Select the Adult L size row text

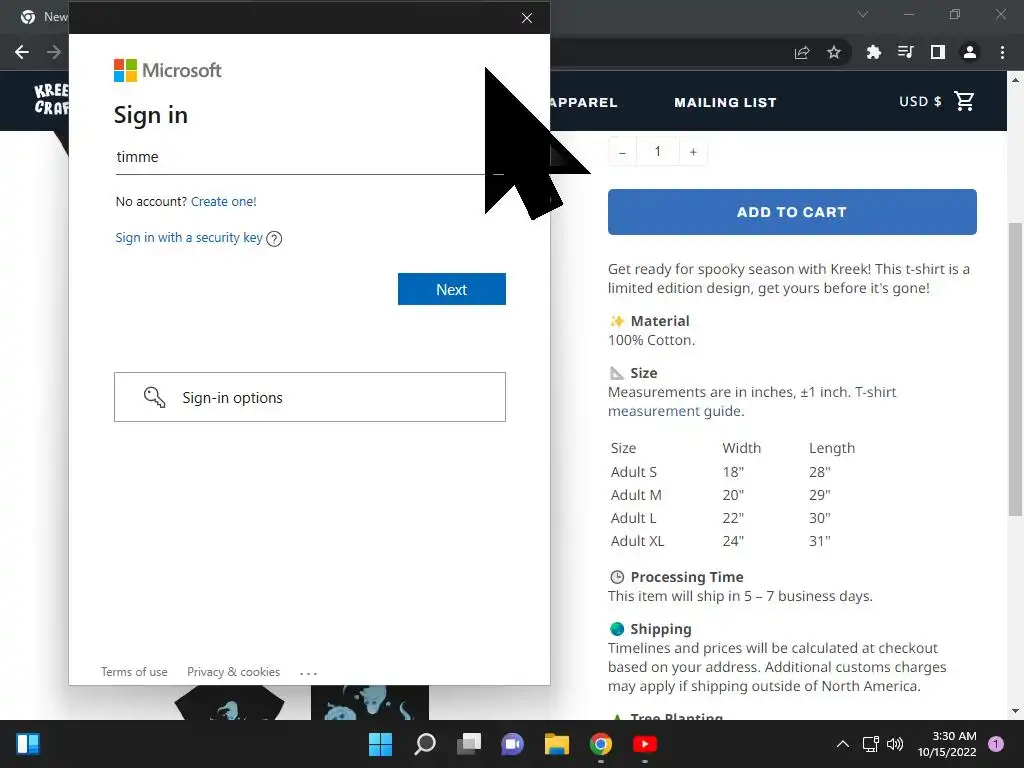point(633,519)
